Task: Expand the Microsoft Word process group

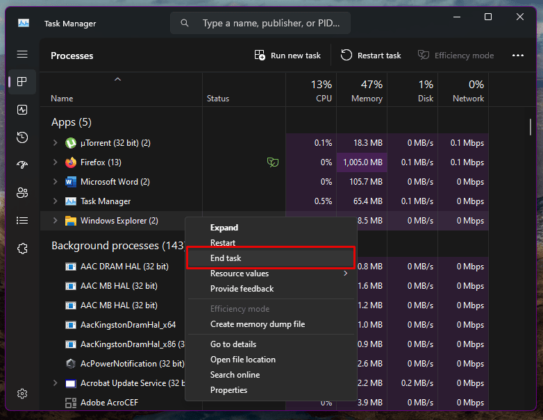Action: [x=55, y=181]
